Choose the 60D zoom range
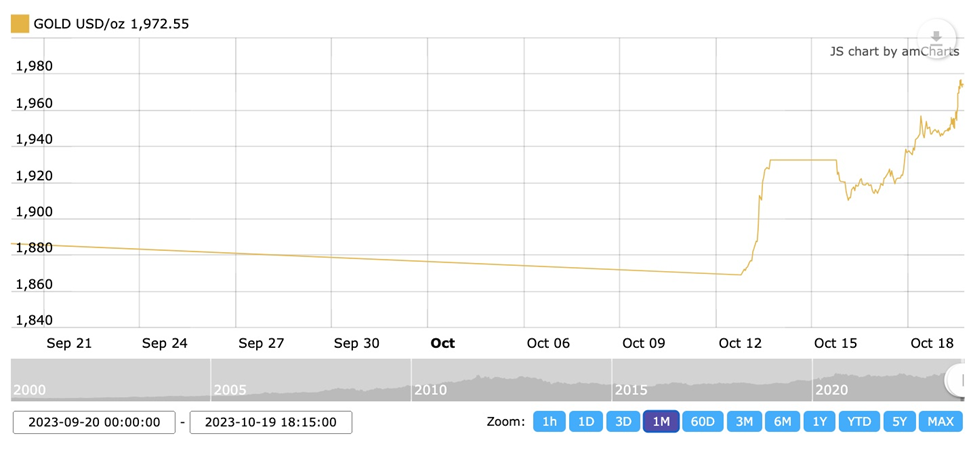This screenshot has height=459, width=975. [703, 422]
